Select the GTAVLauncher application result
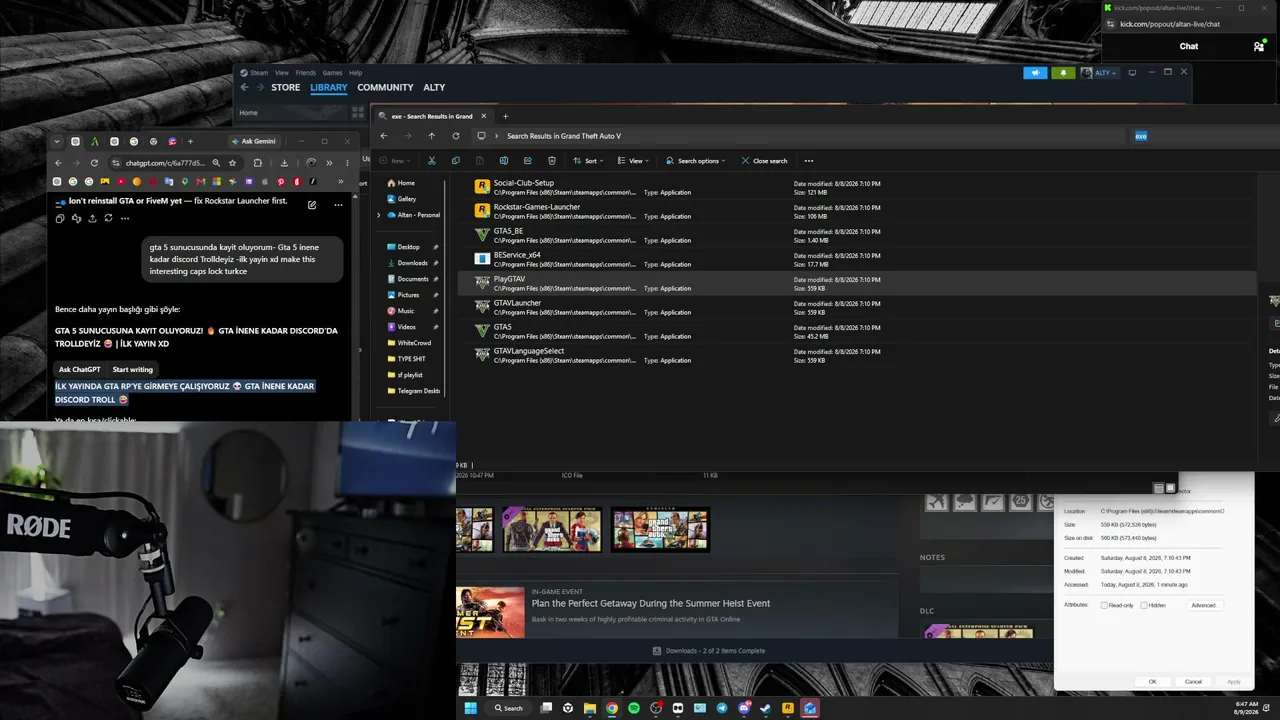 [x=856, y=308]
